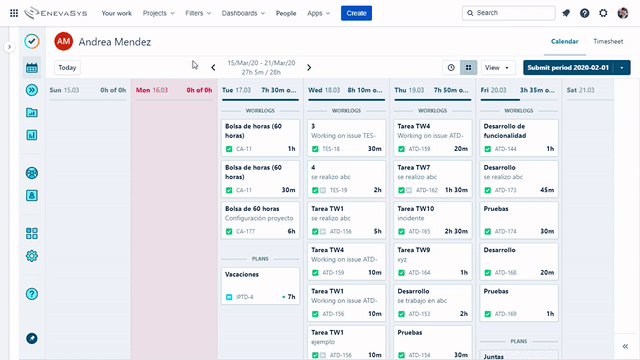Open People menu item
The width and height of the screenshot is (640, 360).
(x=286, y=13)
